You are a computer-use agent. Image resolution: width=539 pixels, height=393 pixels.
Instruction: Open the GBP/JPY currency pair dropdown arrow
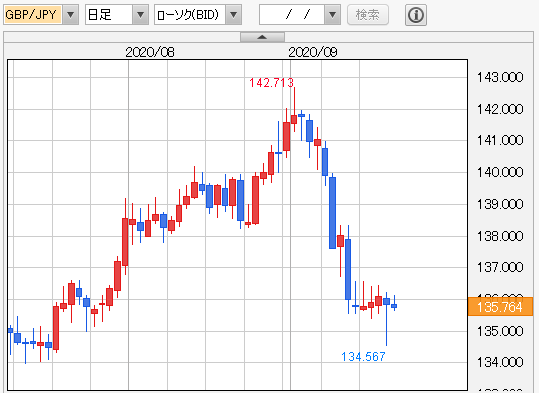[x=70, y=15]
